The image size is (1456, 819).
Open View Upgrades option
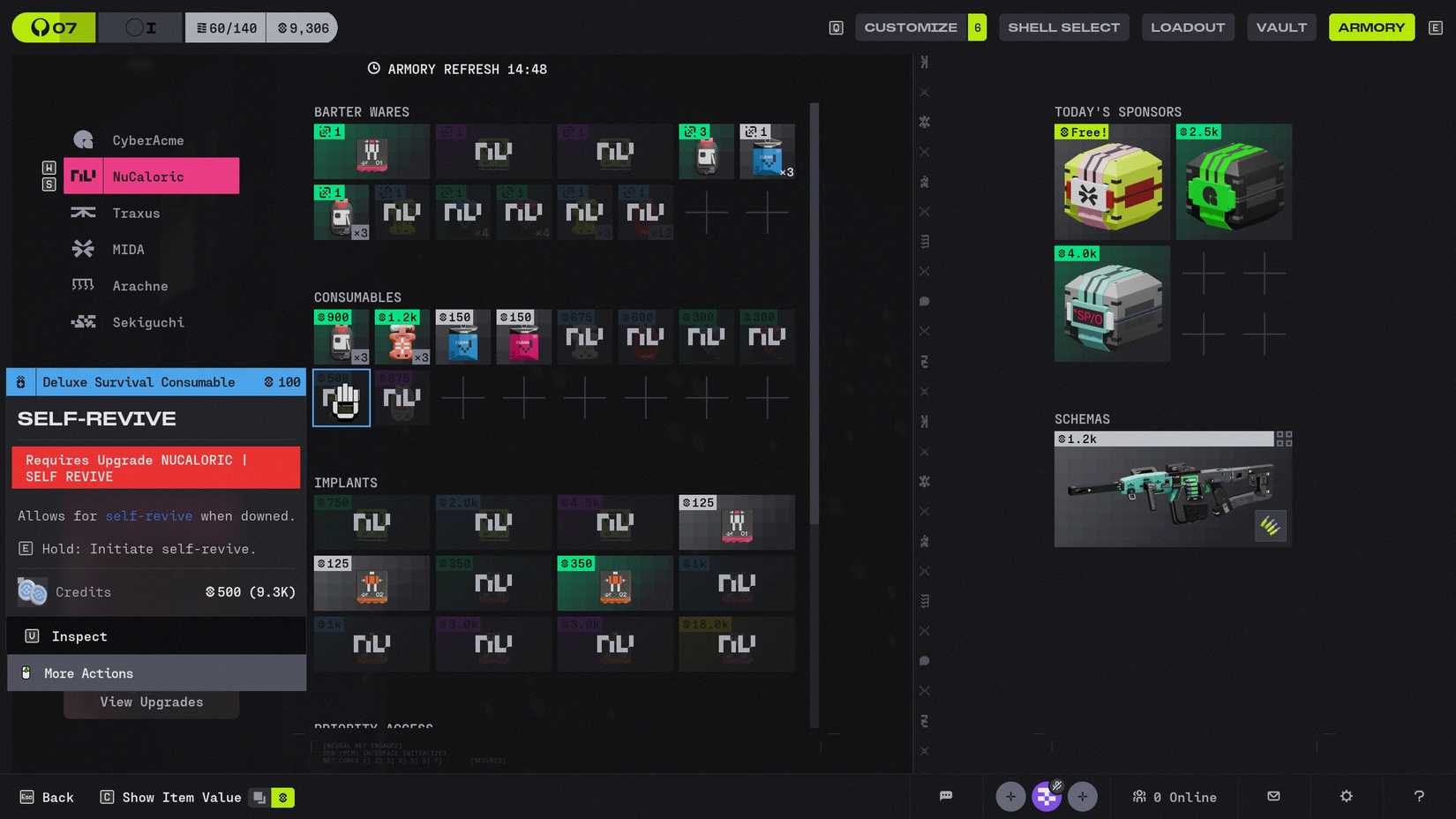(151, 702)
